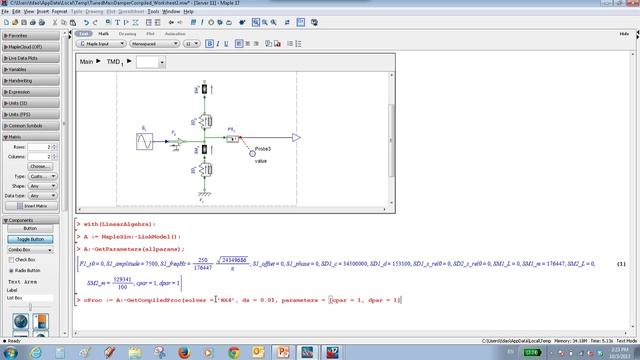Click the slider component in palette
Screen dimensions: 640x360
(x=30, y=306)
